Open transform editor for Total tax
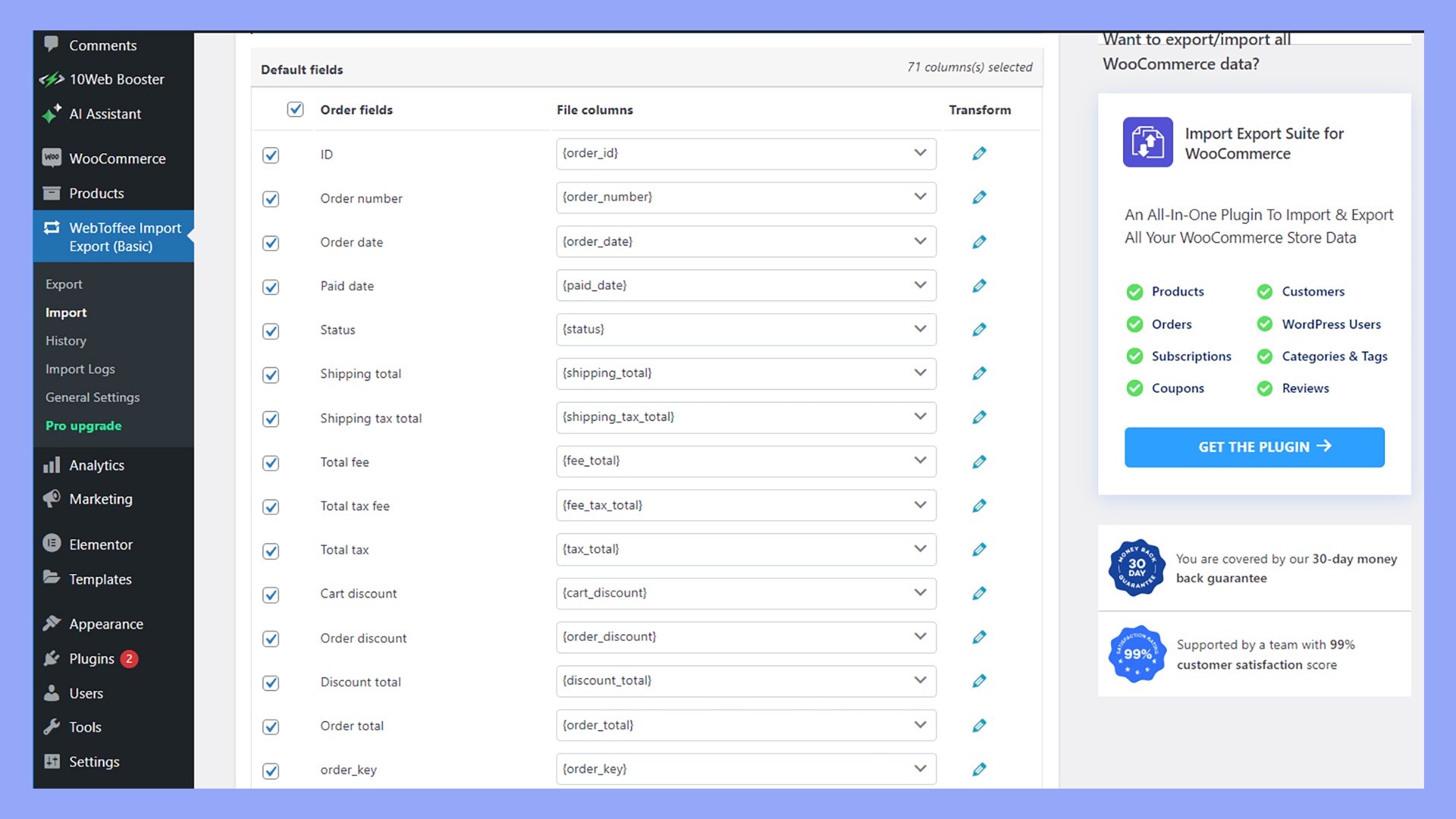This screenshot has width=1456, height=819. point(979,550)
